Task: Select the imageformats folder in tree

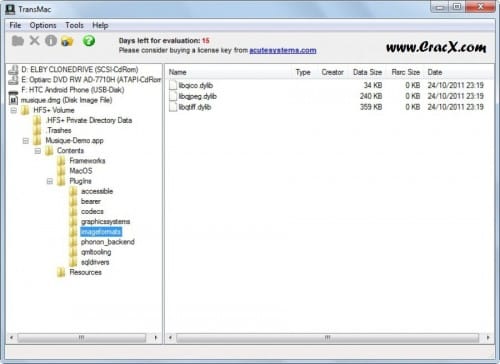Action: pos(101,232)
